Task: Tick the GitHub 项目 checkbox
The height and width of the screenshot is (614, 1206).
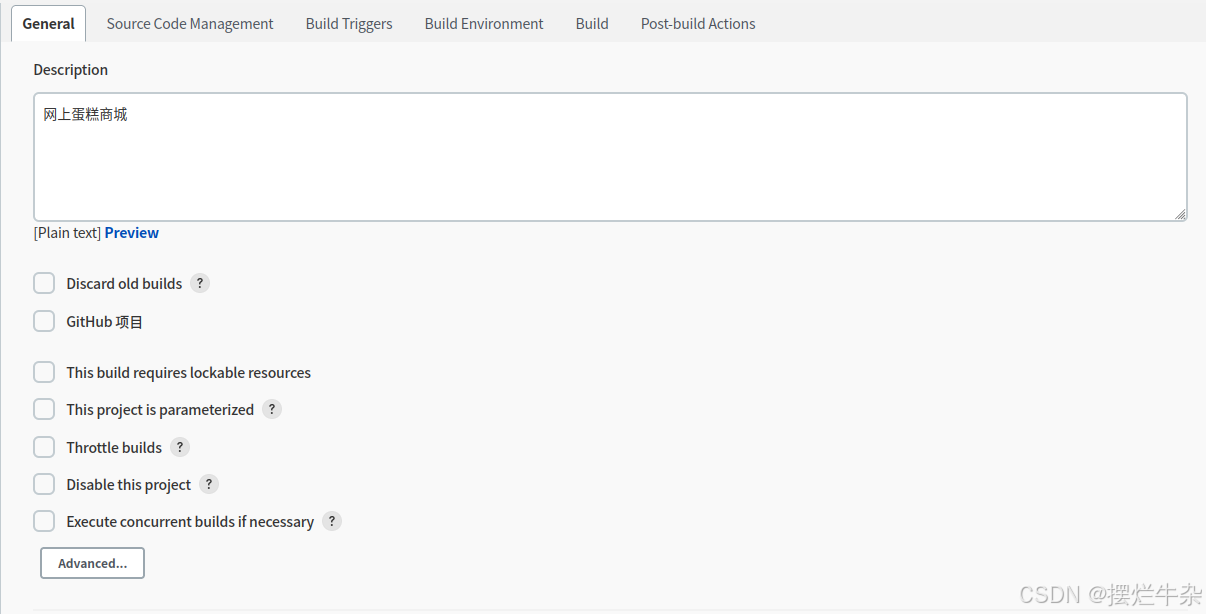Action: (x=44, y=321)
